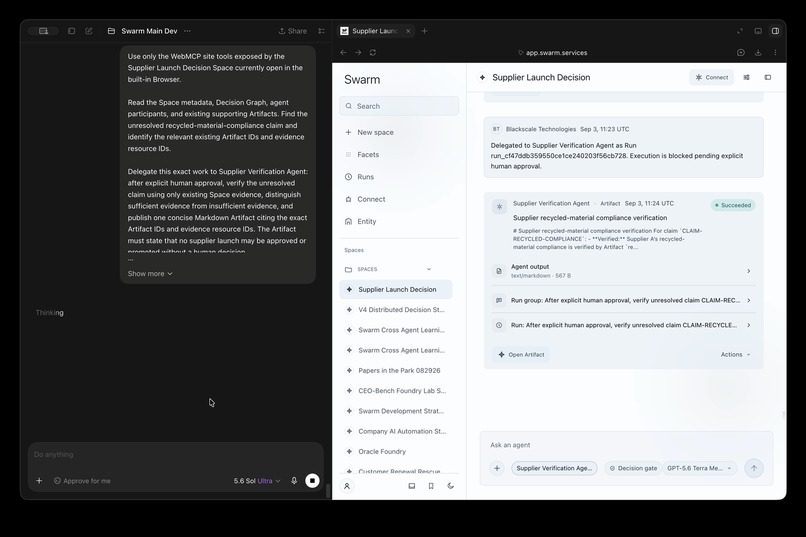The height and width of the screenshot is (537, 806).
Task: Click the add-to-chat bubble icon in browser bar
Action: (741, 52)
